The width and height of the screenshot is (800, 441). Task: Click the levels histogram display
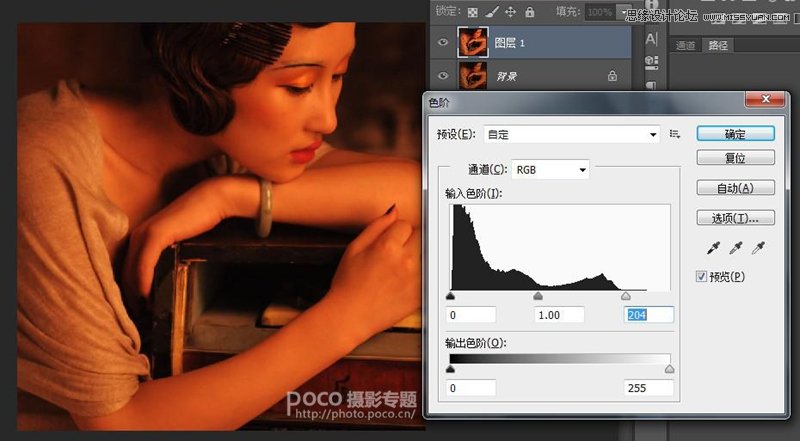(560, 248)
